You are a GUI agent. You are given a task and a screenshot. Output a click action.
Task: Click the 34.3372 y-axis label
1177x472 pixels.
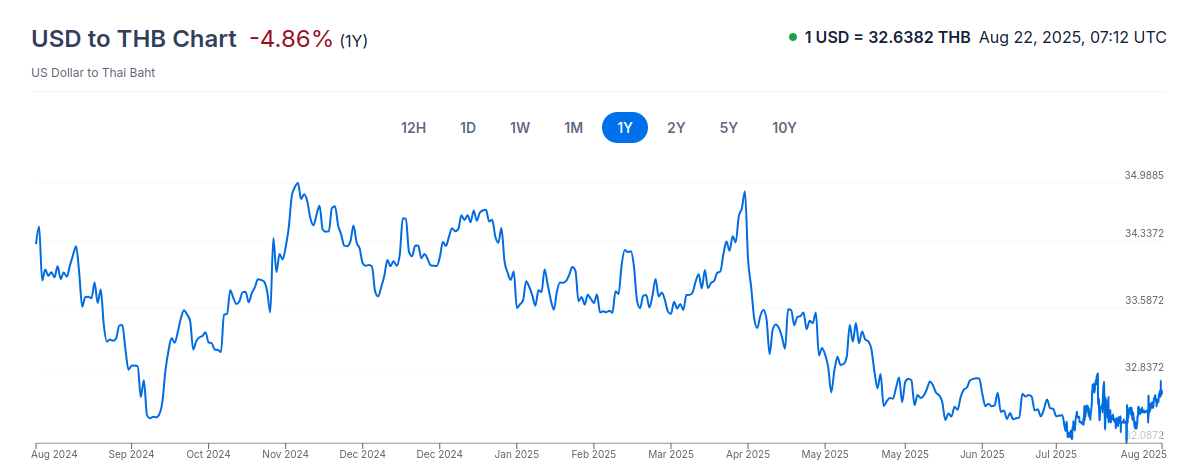[x=1144, y=234]
